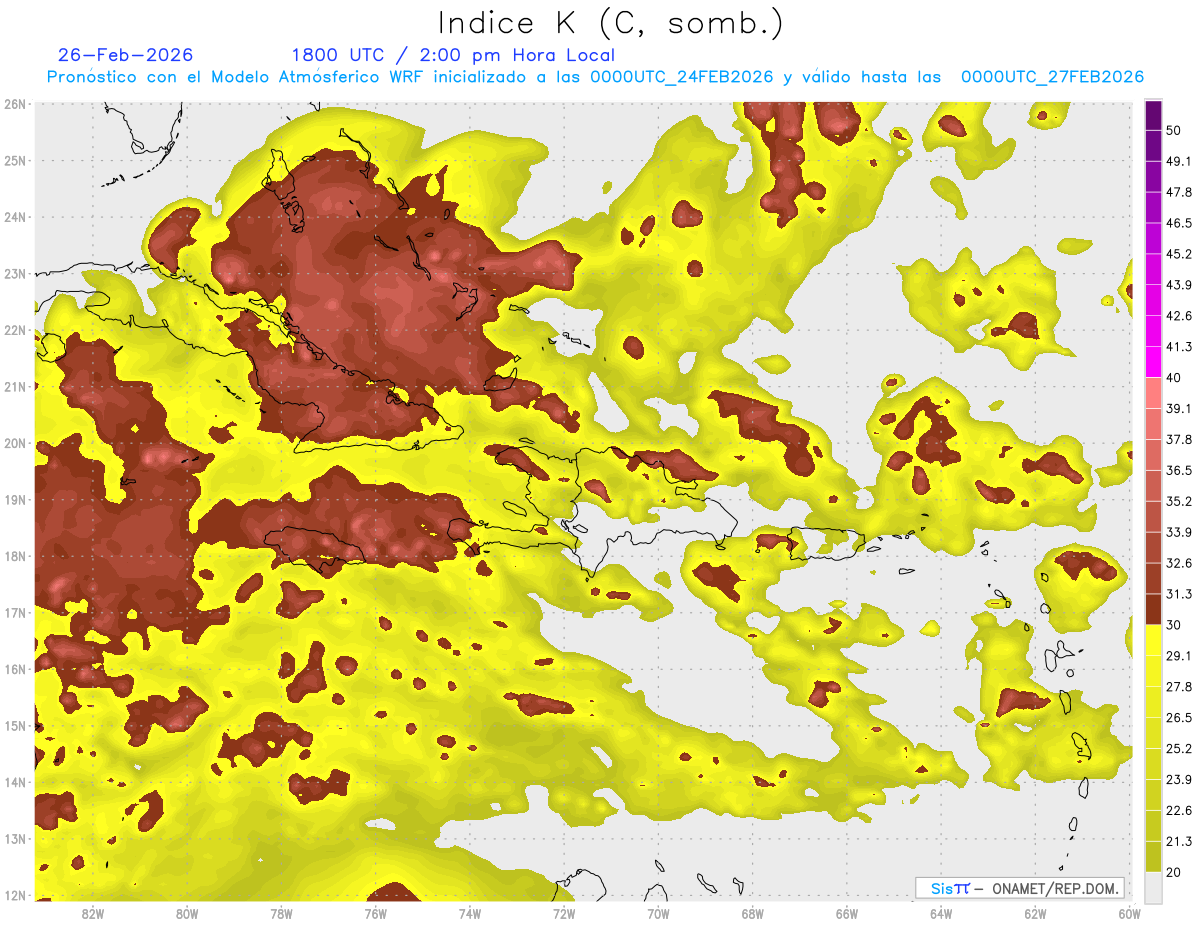Pick the 64W longitude label
Viewport: 1200px width, 927px height.
941,914
